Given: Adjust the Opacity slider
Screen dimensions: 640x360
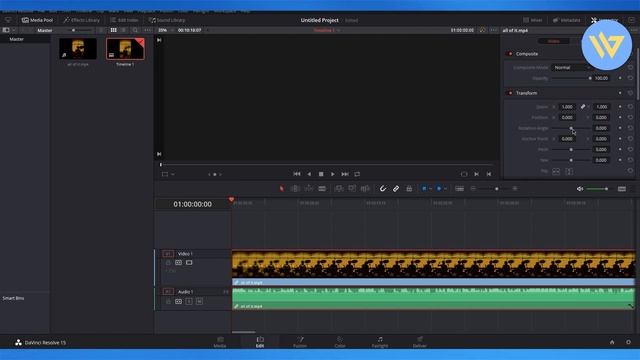Looking at the screenshot, I should [571, 78].
